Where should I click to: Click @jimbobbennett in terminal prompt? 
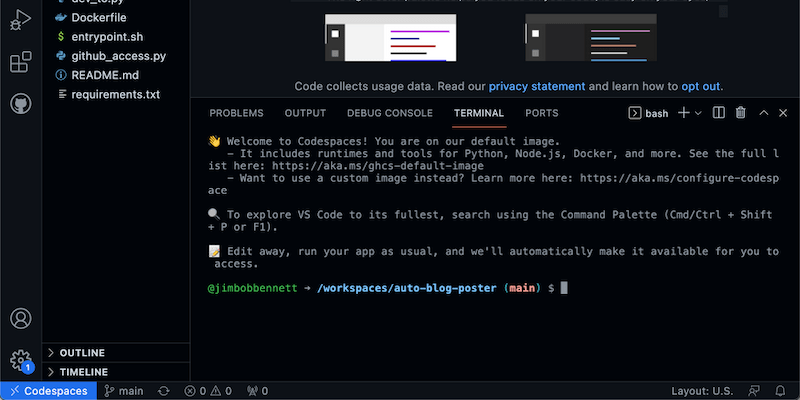pos(253,288)
